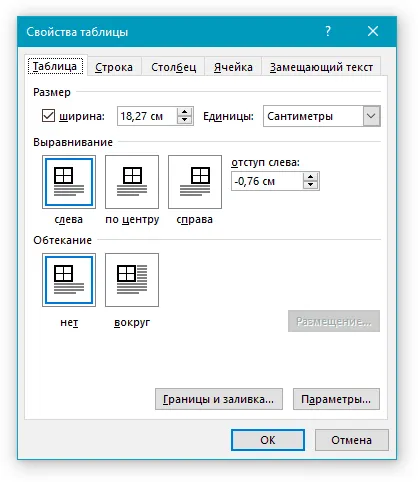The image size is (418, 482).
Task: Open Параметры options button
Action: coord(336,399)
